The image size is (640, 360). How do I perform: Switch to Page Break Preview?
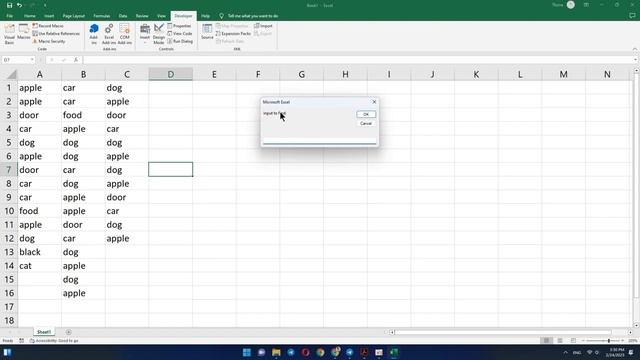573,340
